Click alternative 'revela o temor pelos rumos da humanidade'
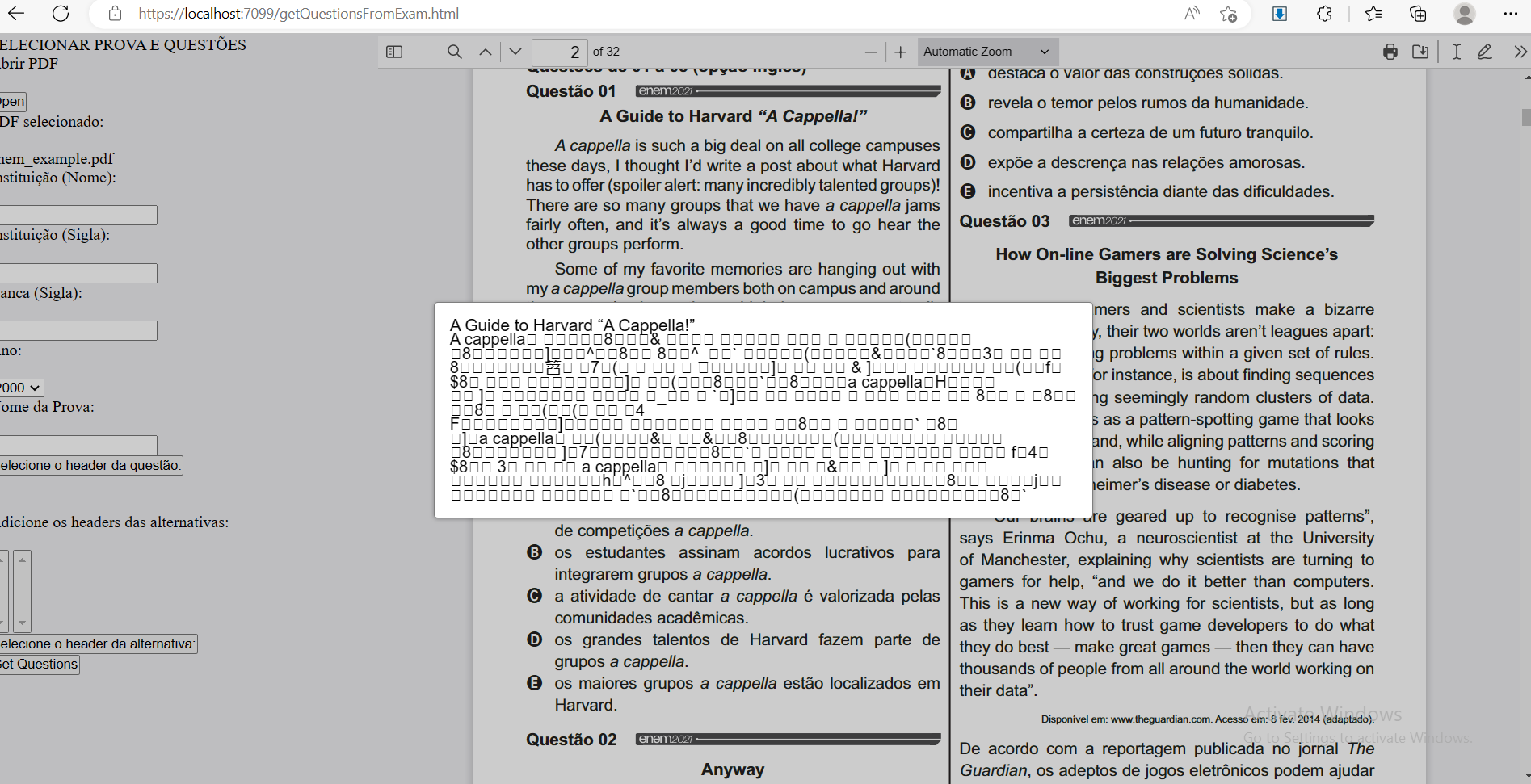 point(1147,103)
